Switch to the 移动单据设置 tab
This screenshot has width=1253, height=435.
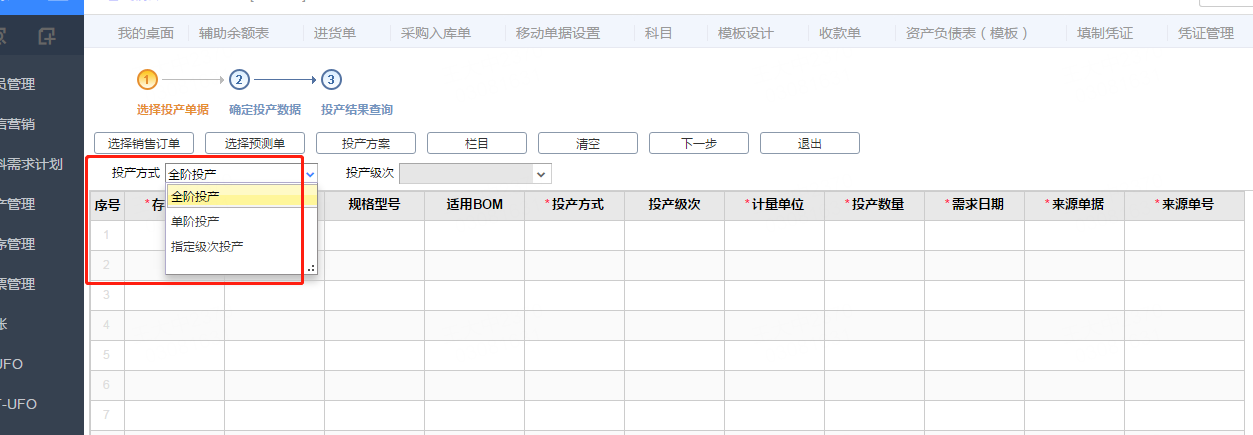tap(558, 33)
